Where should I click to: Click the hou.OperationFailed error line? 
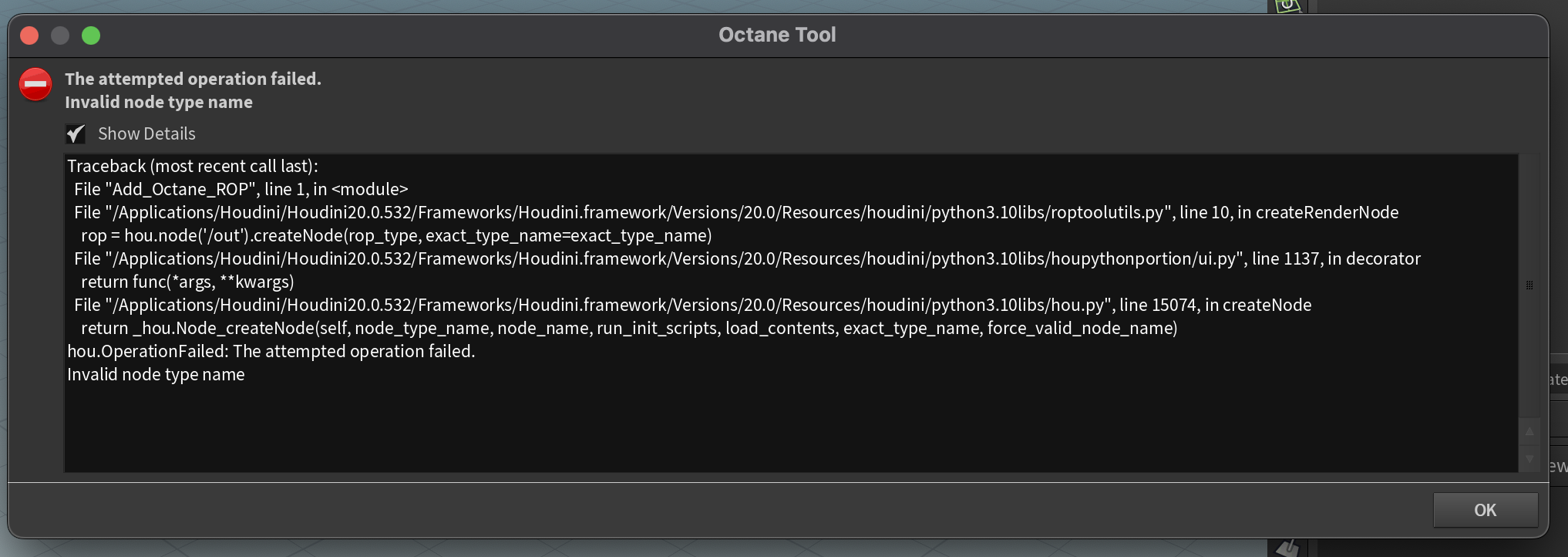(271, 352)
